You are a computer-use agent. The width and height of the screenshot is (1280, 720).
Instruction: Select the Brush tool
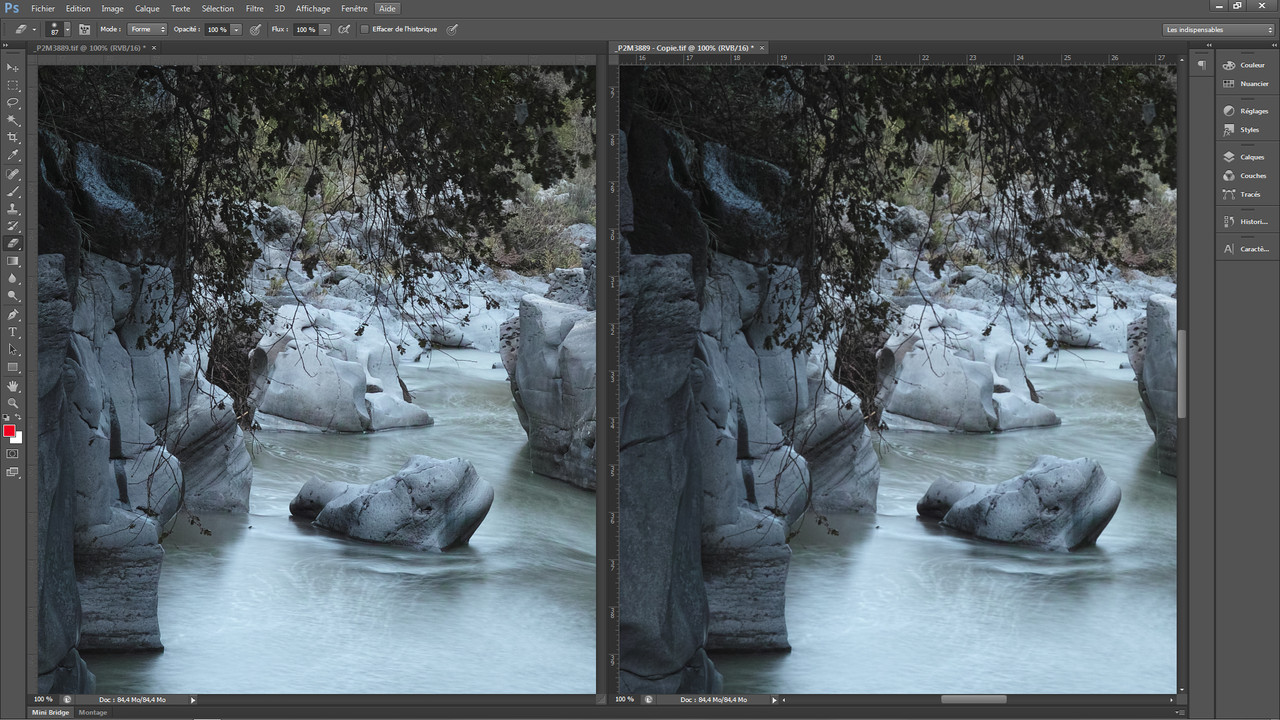coord(13,191)
